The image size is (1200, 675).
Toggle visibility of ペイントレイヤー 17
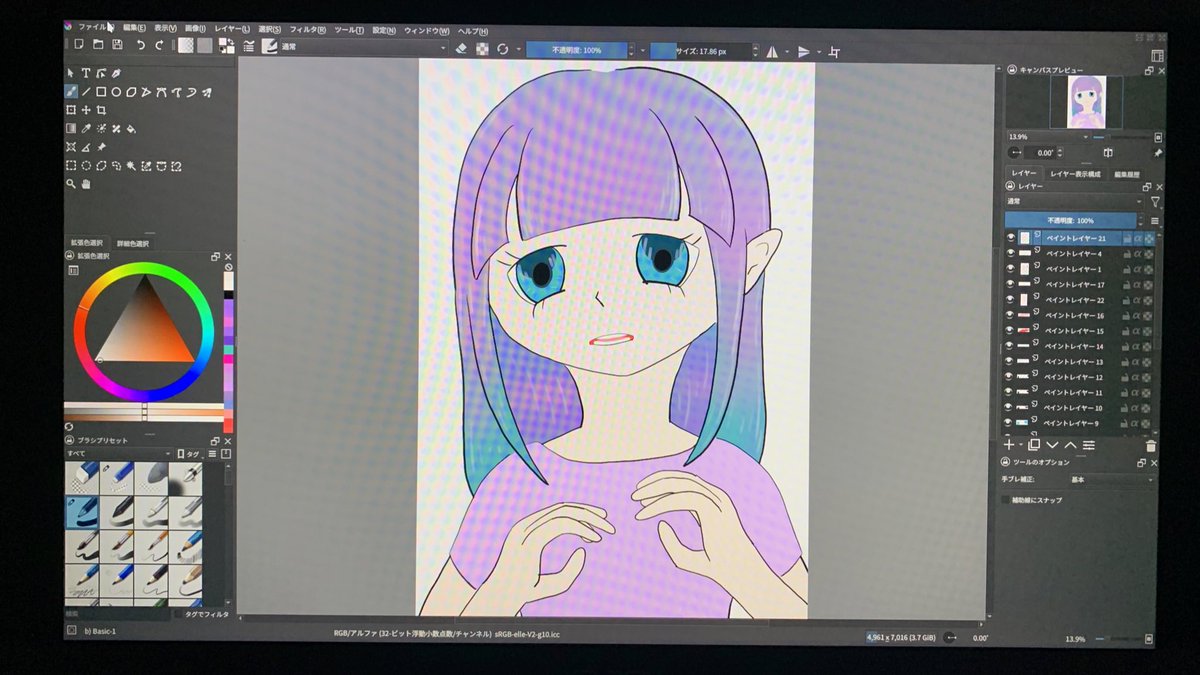(x=1011, y=284)
